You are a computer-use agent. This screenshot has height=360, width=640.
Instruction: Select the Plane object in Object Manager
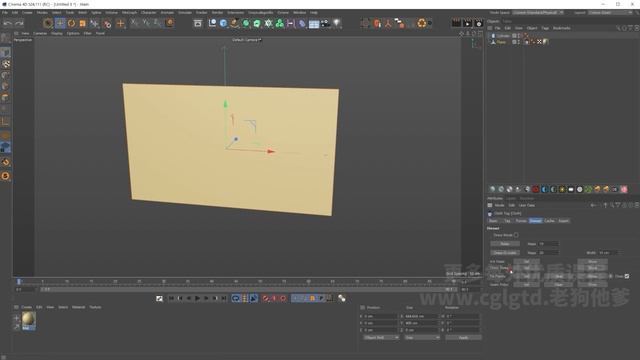tap(501, 42)
